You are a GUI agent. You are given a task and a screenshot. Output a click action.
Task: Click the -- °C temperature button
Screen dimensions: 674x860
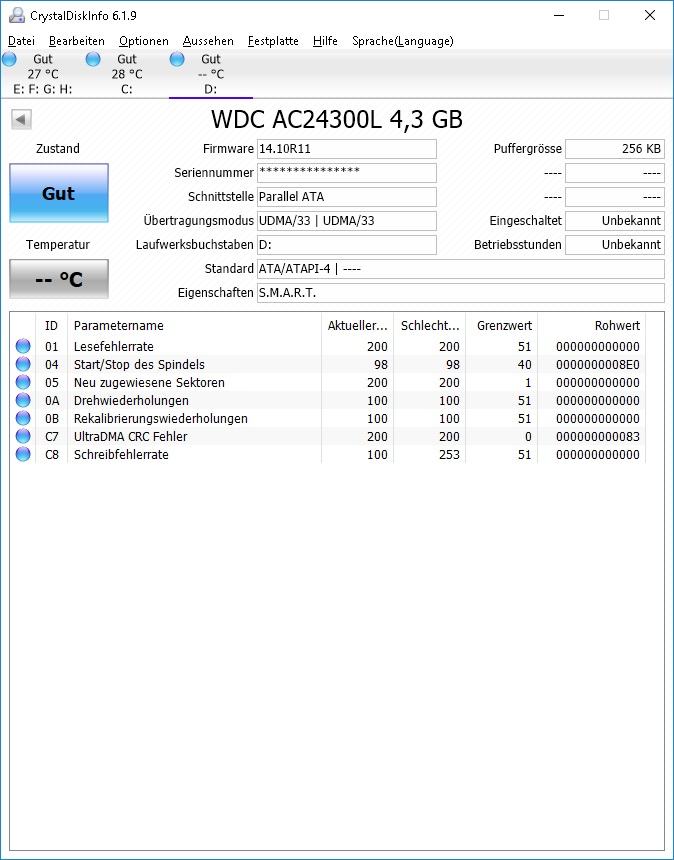point(59,279)
